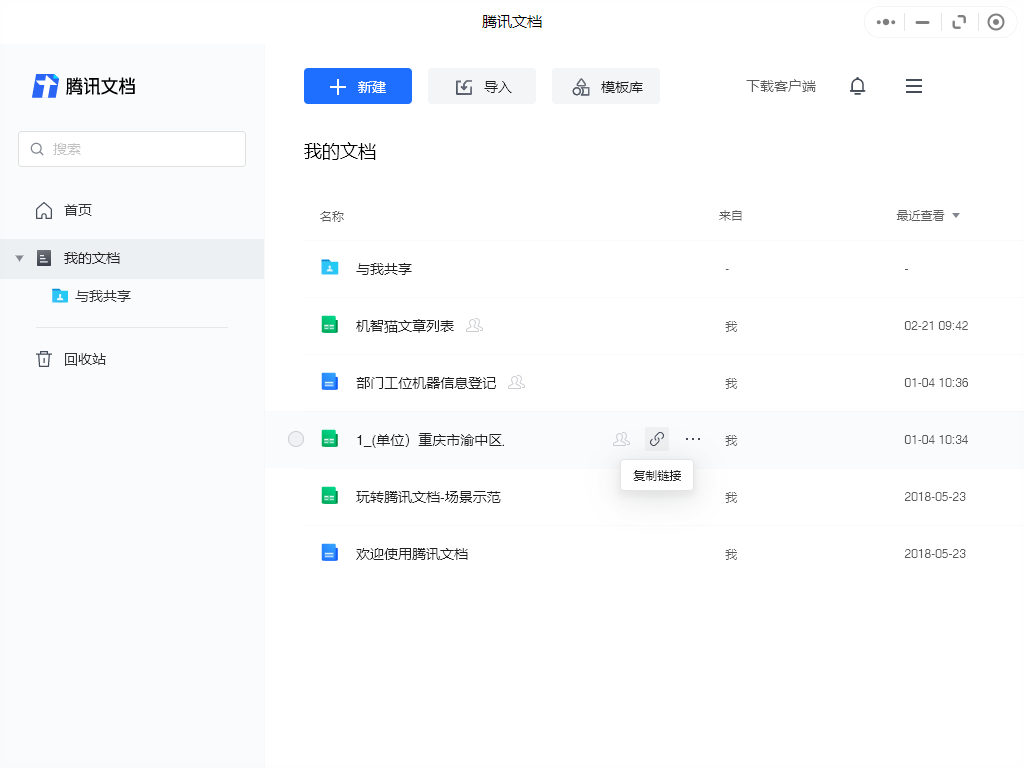Select the circle checkbox on 1_(单位) row

295,438
